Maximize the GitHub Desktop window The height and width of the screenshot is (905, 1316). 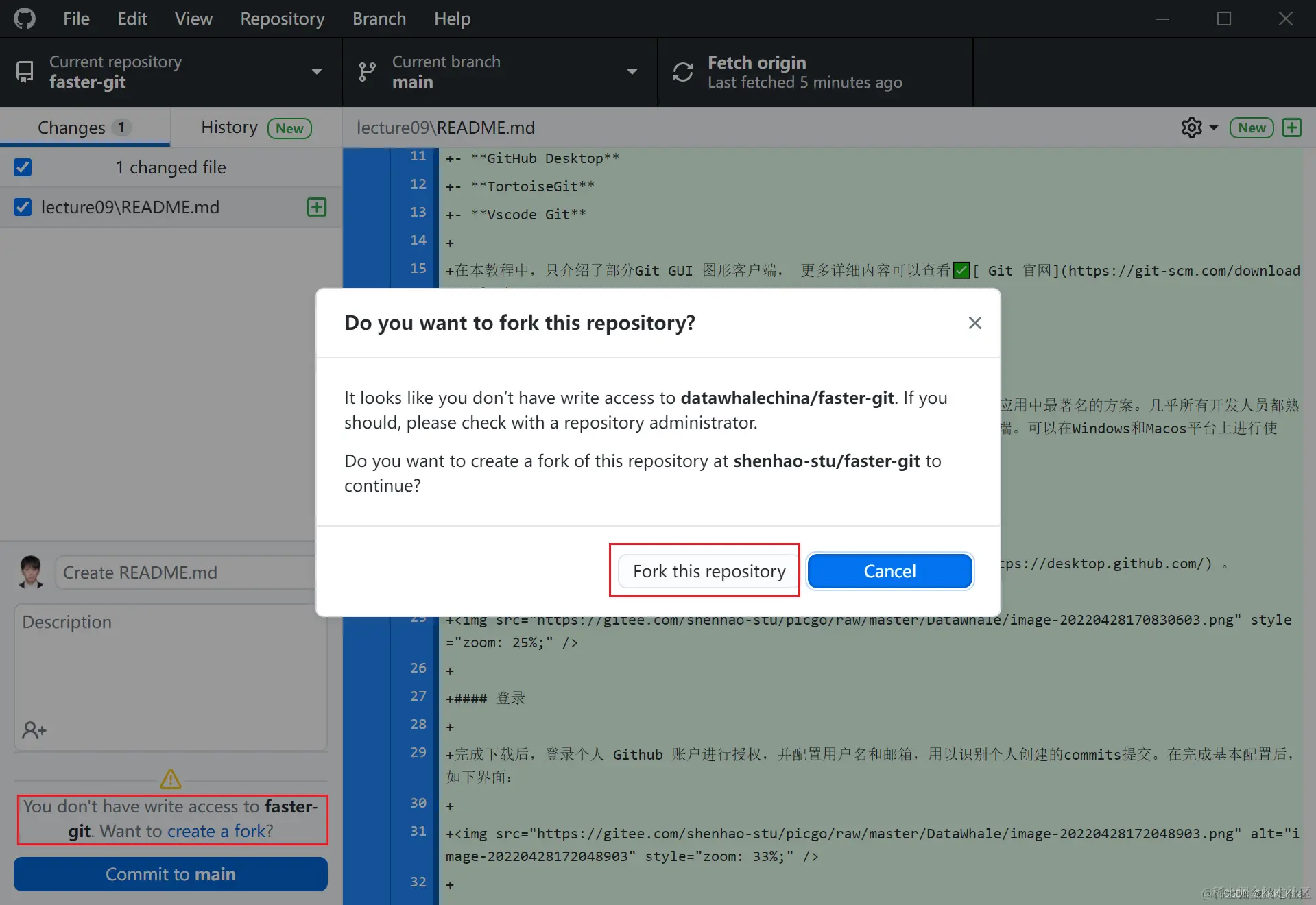(x=1224, y=19)
